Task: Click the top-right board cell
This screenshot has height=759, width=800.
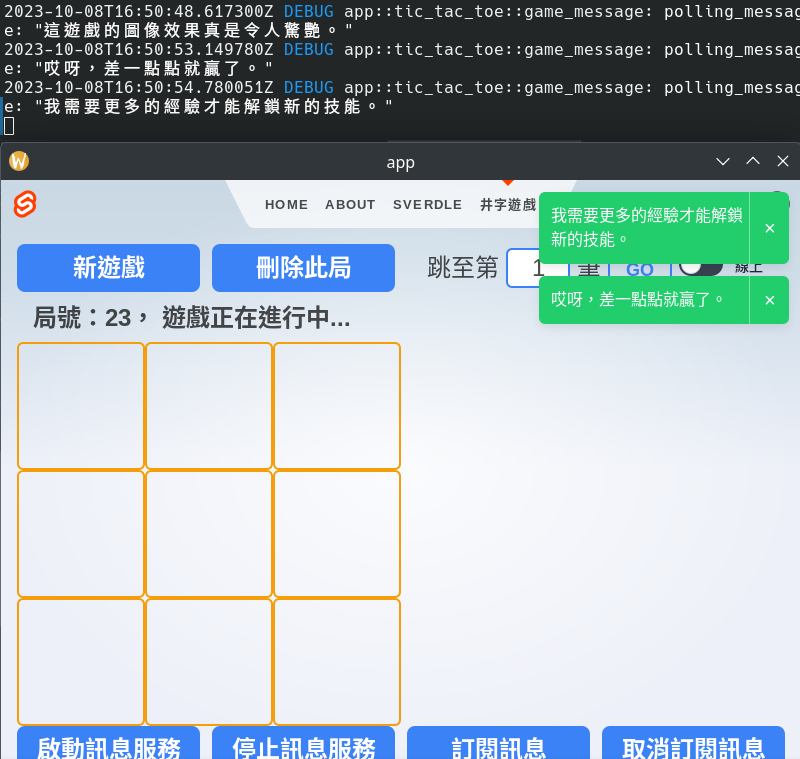Action: coord(337,406)
